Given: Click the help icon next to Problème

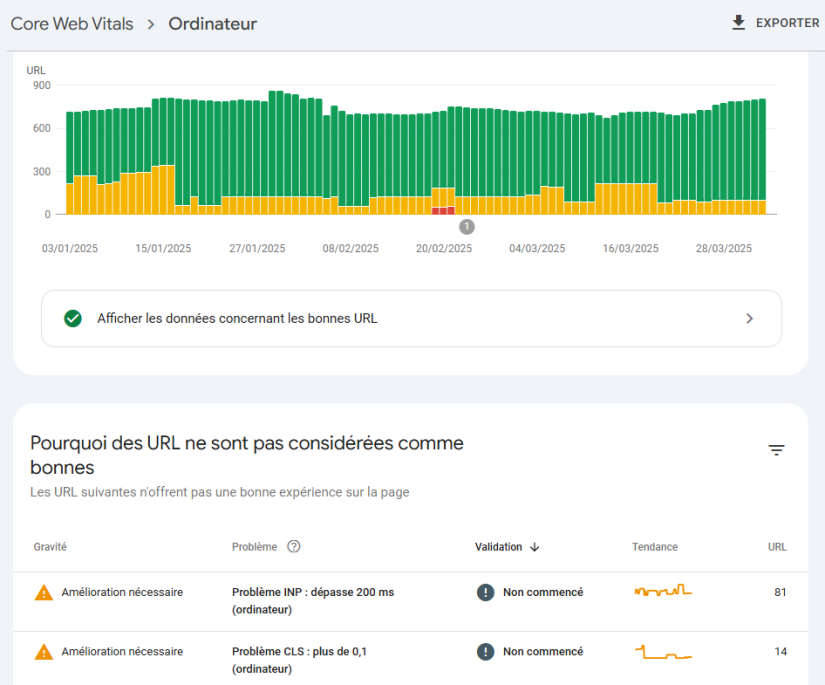Looking at the screenshot, I should point(292,547).
